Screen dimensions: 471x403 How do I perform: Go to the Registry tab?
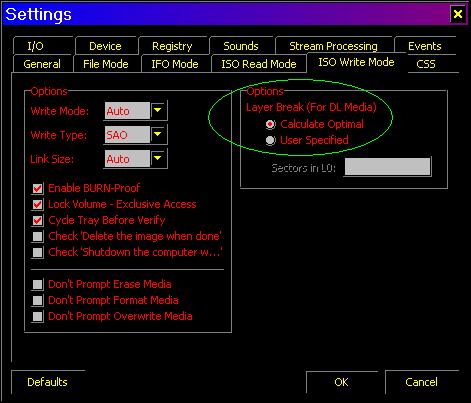[172, 46]
